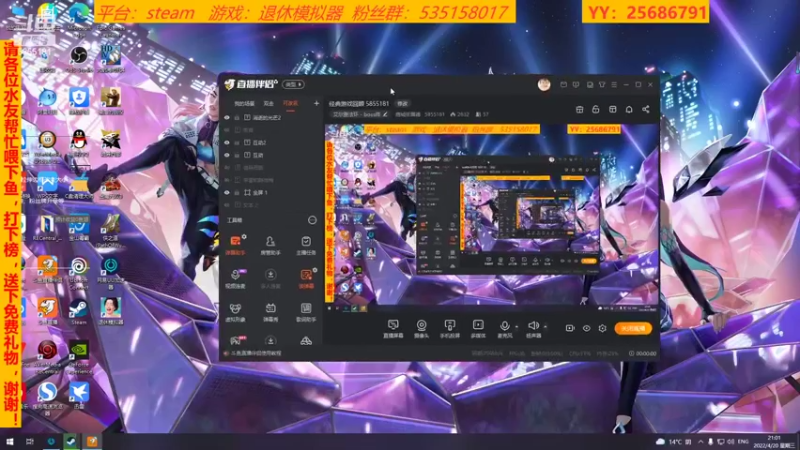This screenshot has height=450, width=800.
Task: Open the Steam desktop shortcut
Action: point(79,312)
